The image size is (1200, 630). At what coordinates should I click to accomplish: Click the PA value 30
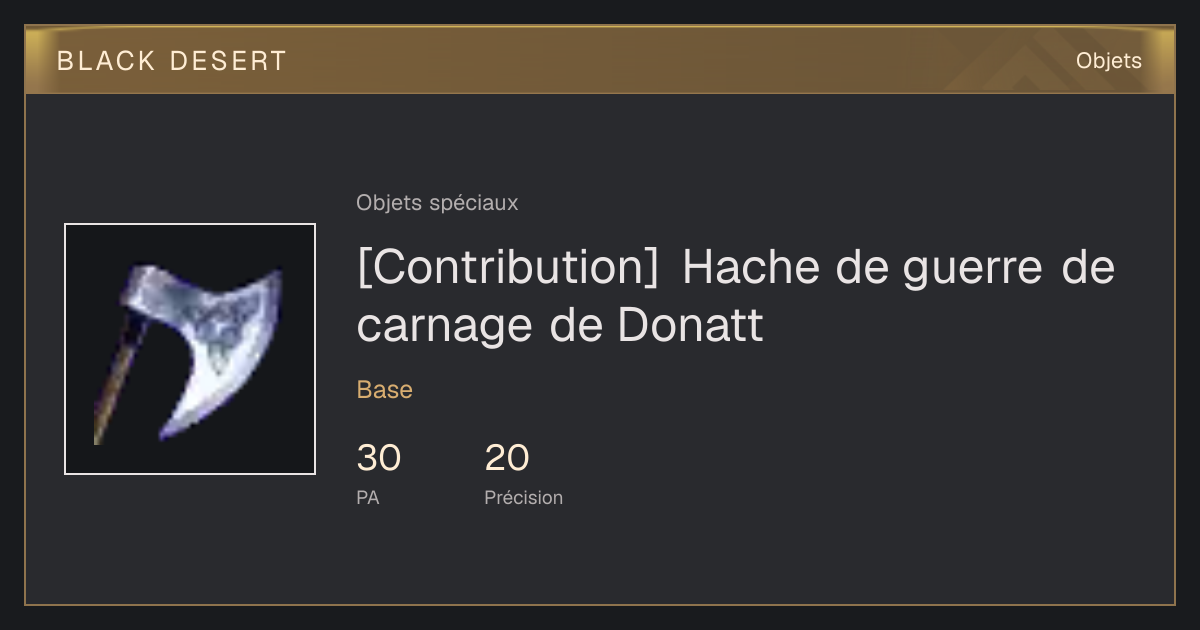point(379,458)
